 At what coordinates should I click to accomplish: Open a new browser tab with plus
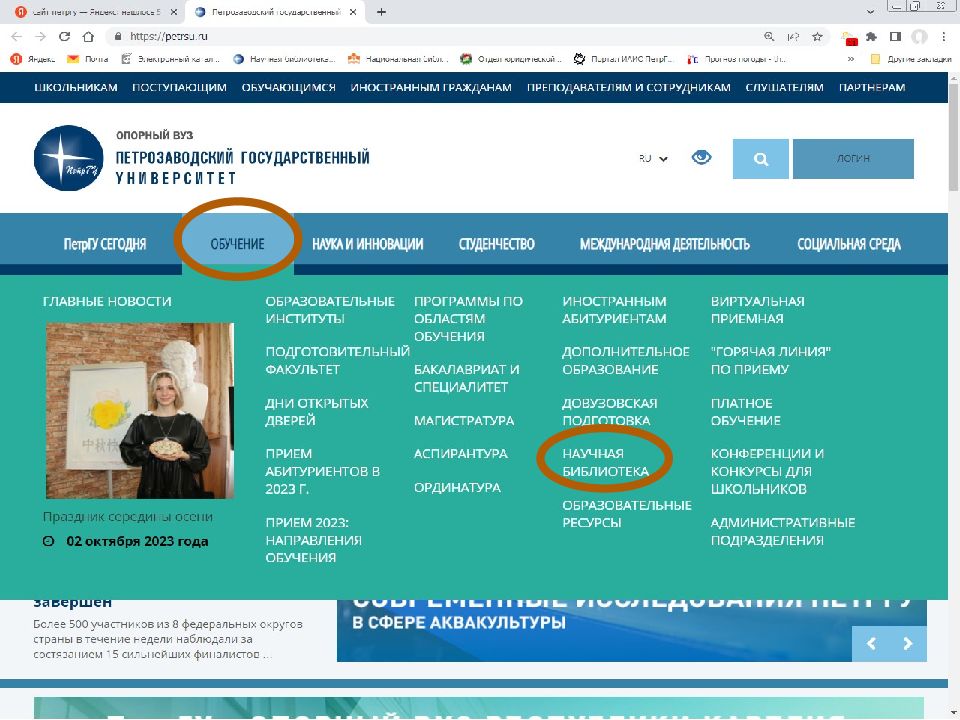(x=381, y=12)
